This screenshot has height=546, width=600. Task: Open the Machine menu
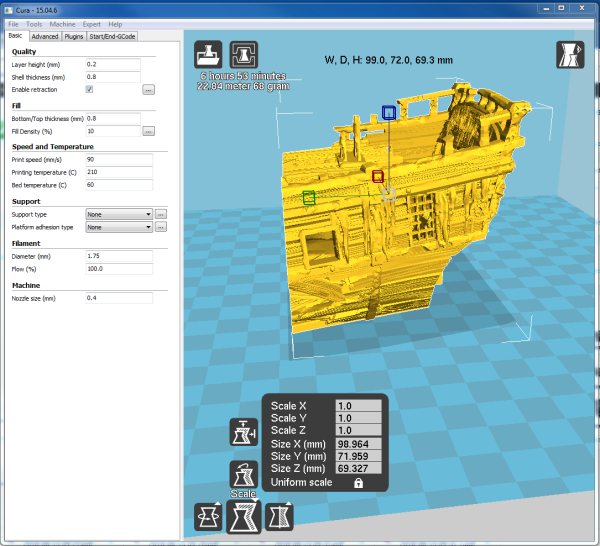[62, 24]
